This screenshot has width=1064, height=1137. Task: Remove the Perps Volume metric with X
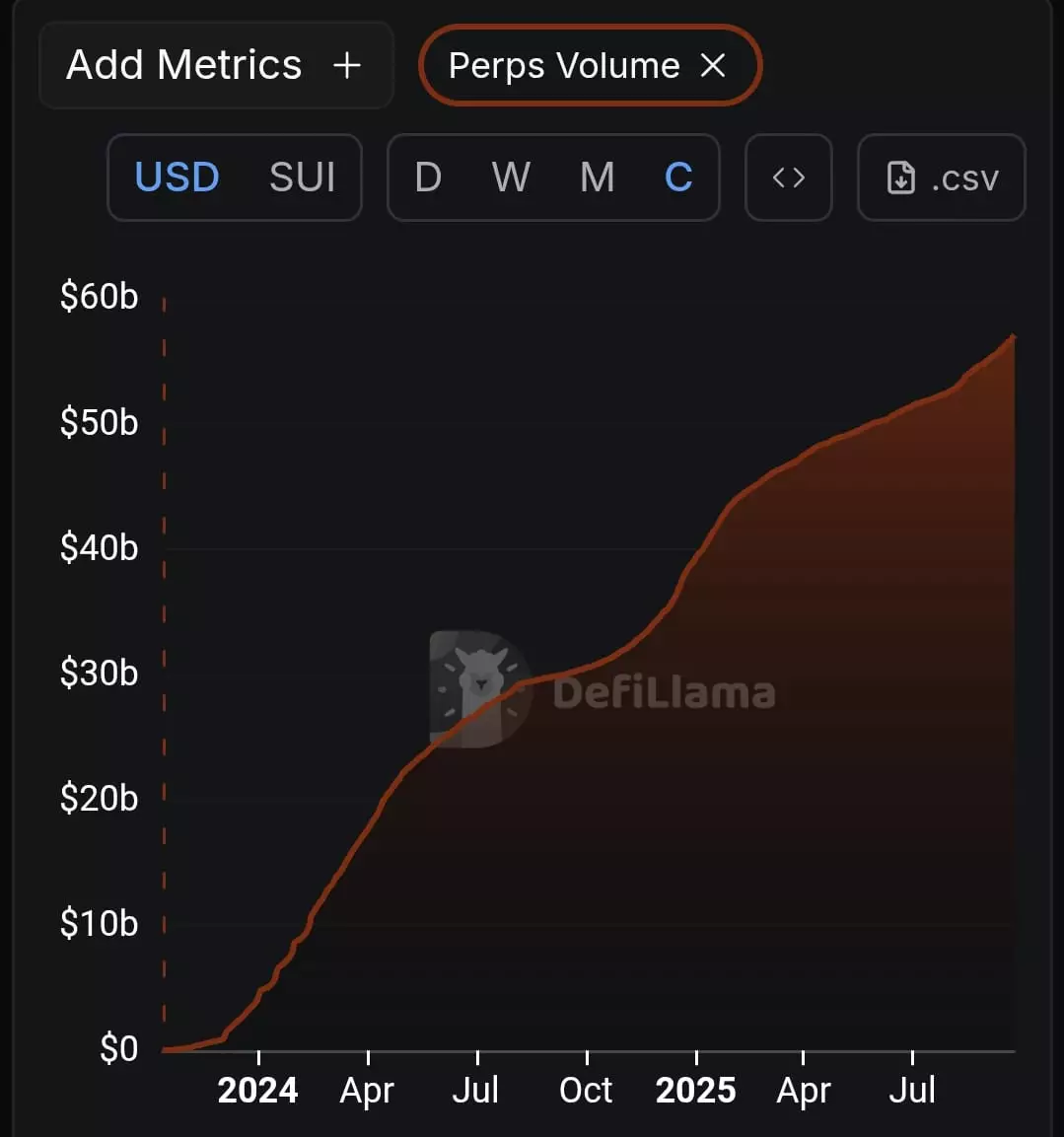click(713, 66)
